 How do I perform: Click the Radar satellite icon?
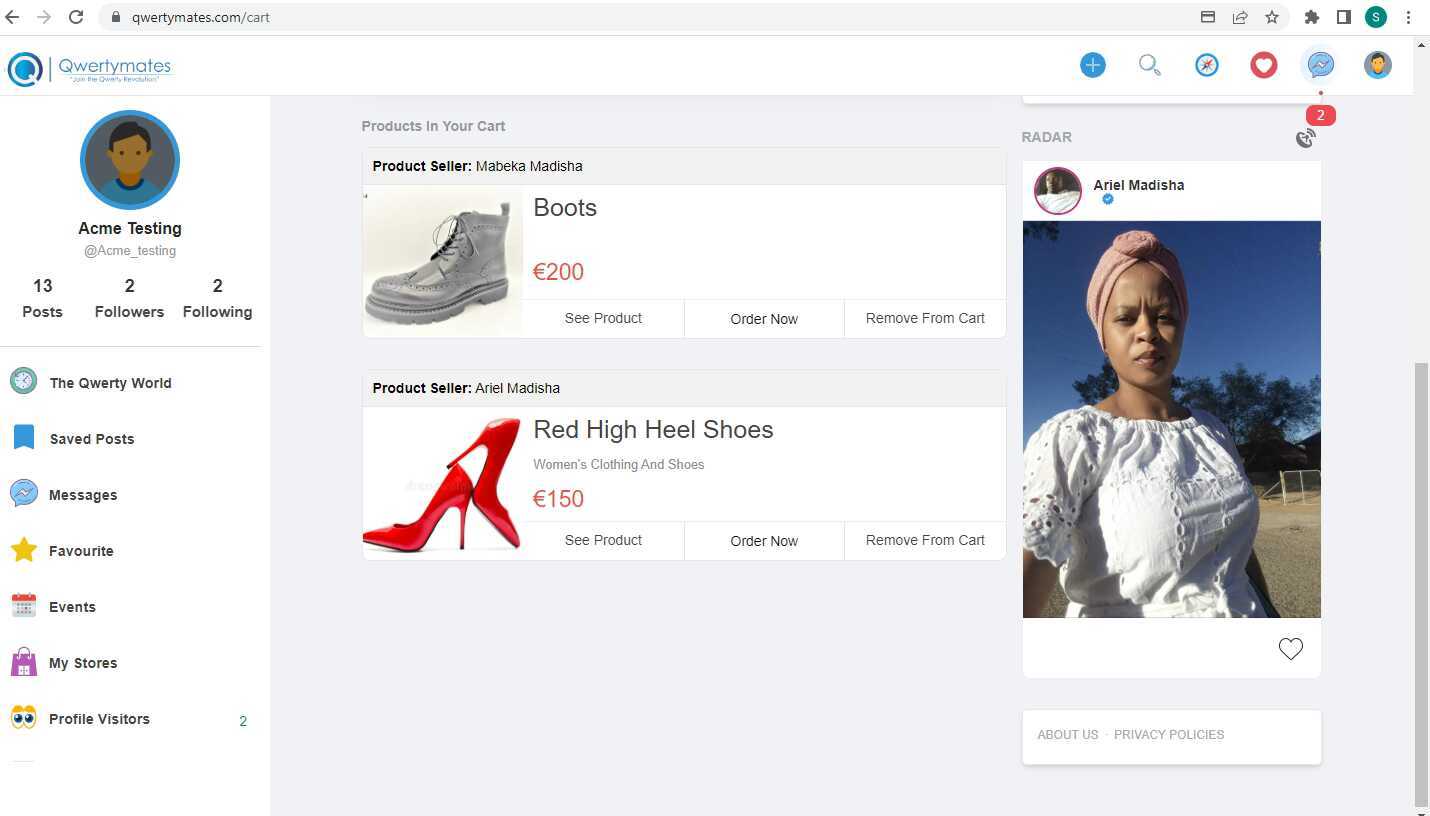point(1305,138)
